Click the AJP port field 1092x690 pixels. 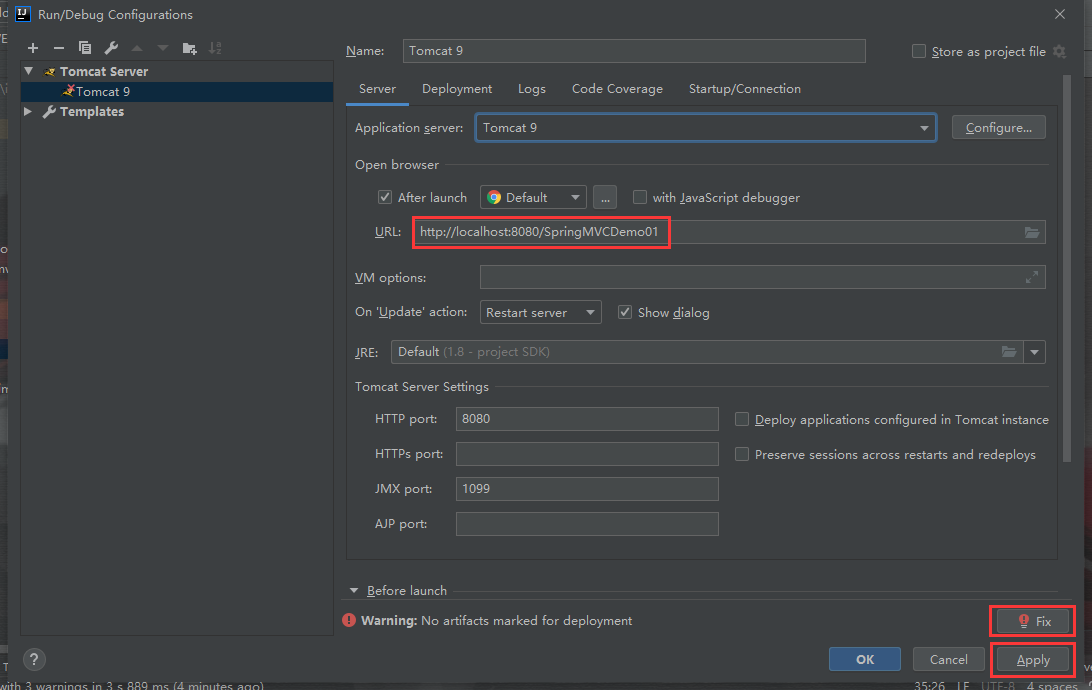[x=587, y=524]
